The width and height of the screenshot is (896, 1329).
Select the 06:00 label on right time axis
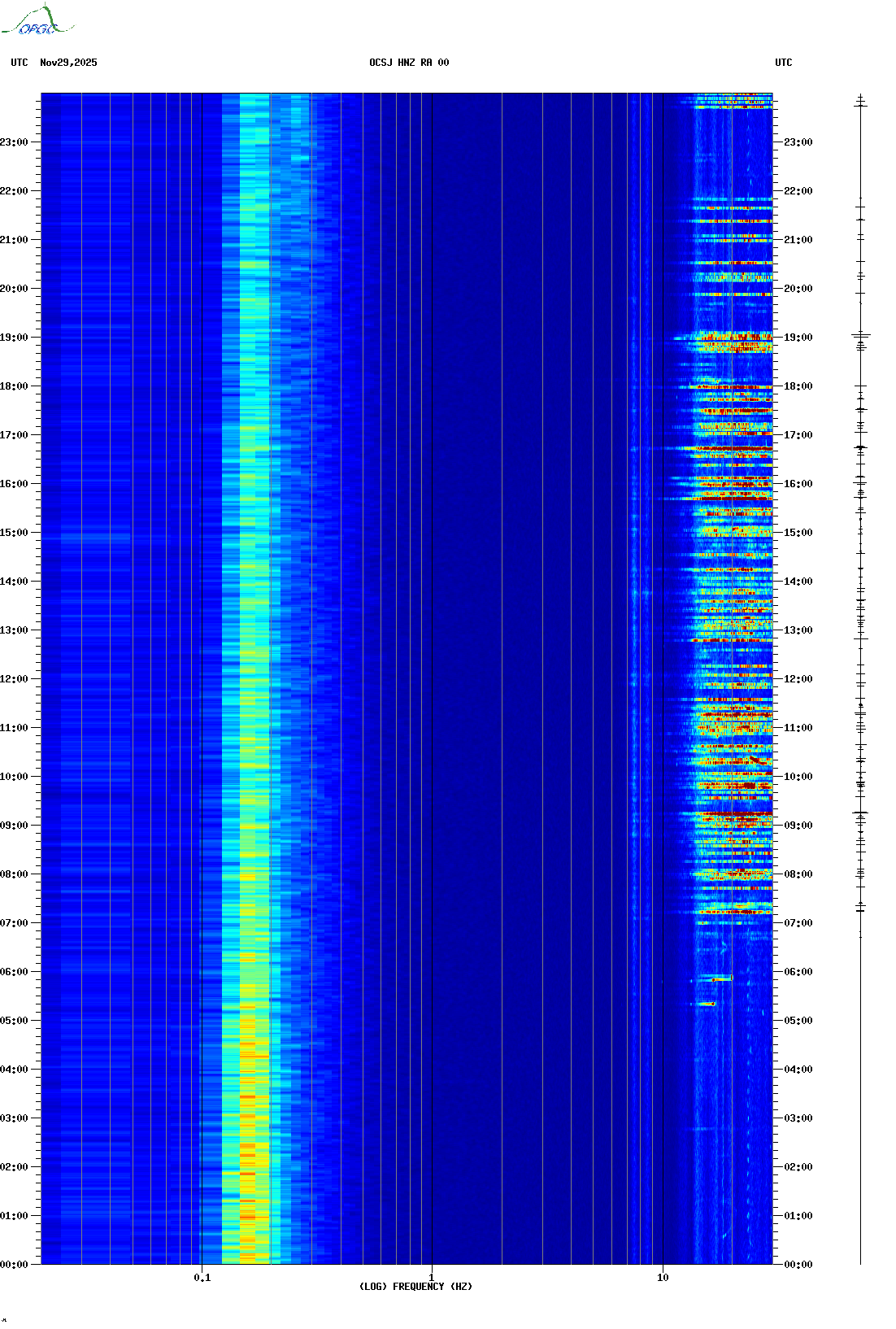tap(798, 972)
